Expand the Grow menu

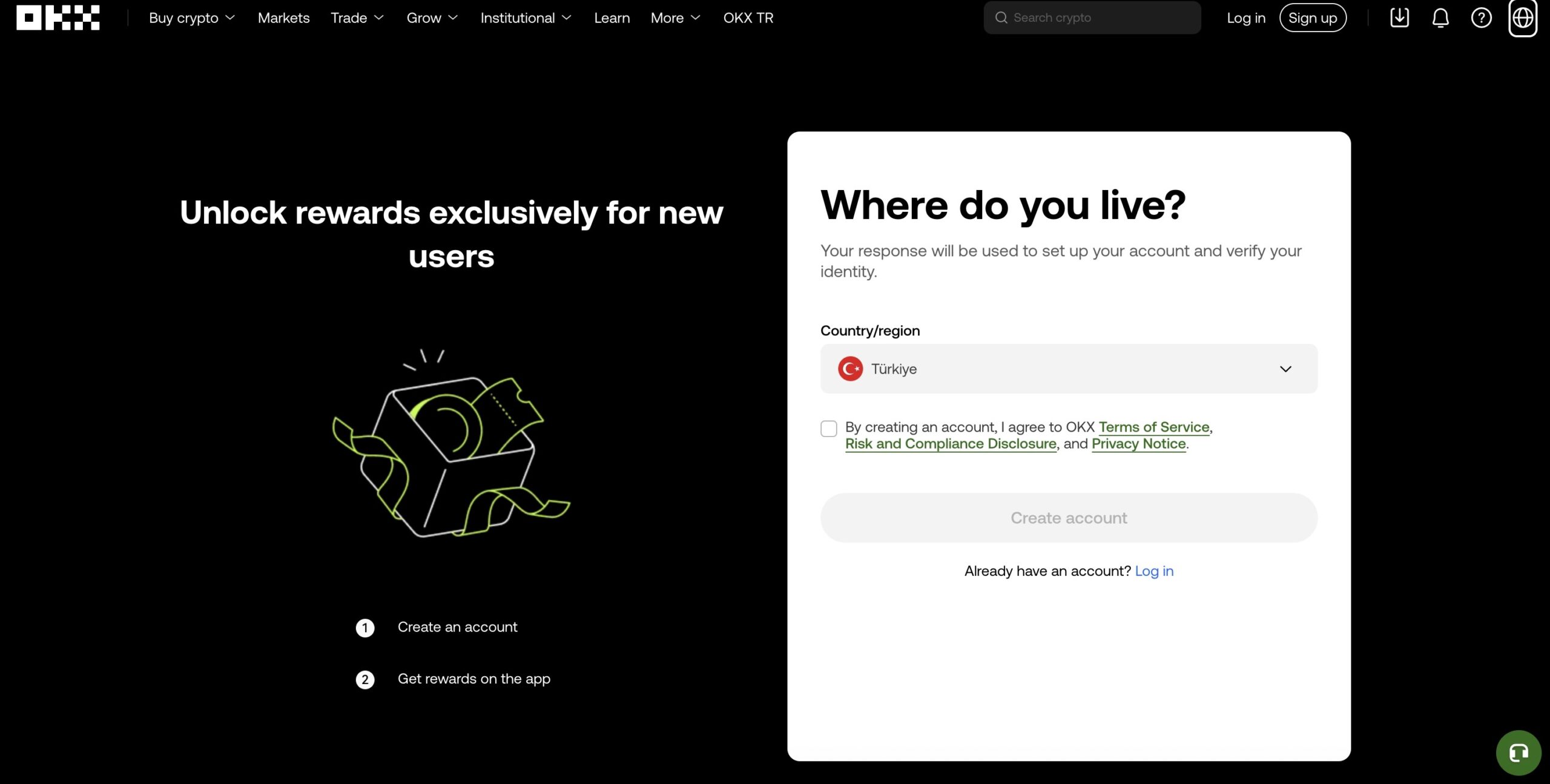[x=432, y=18]
